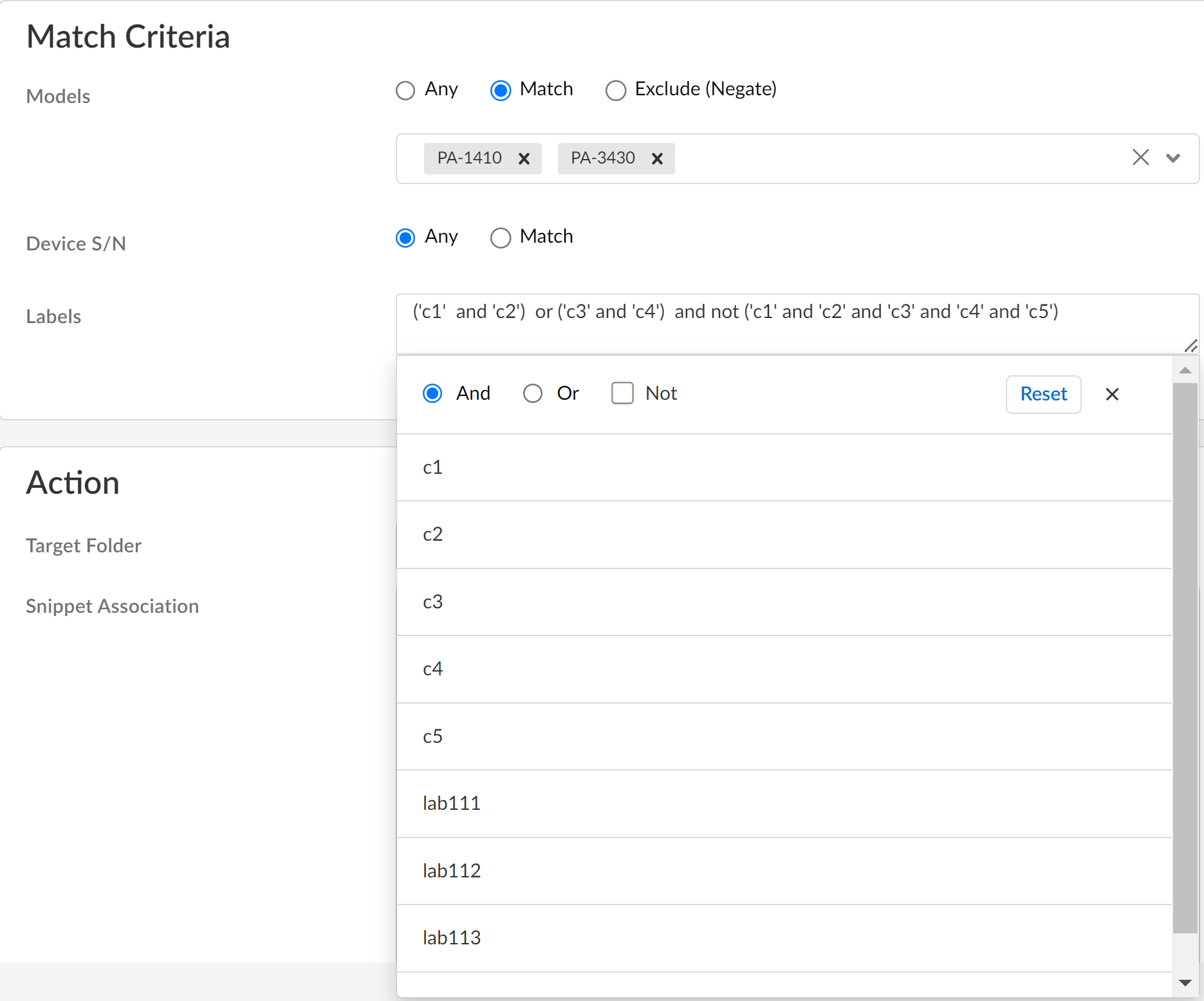The image size is (1204, 1001).
Task: Remove the PA-1410 model tag
Action: click(x=524, y=158)
